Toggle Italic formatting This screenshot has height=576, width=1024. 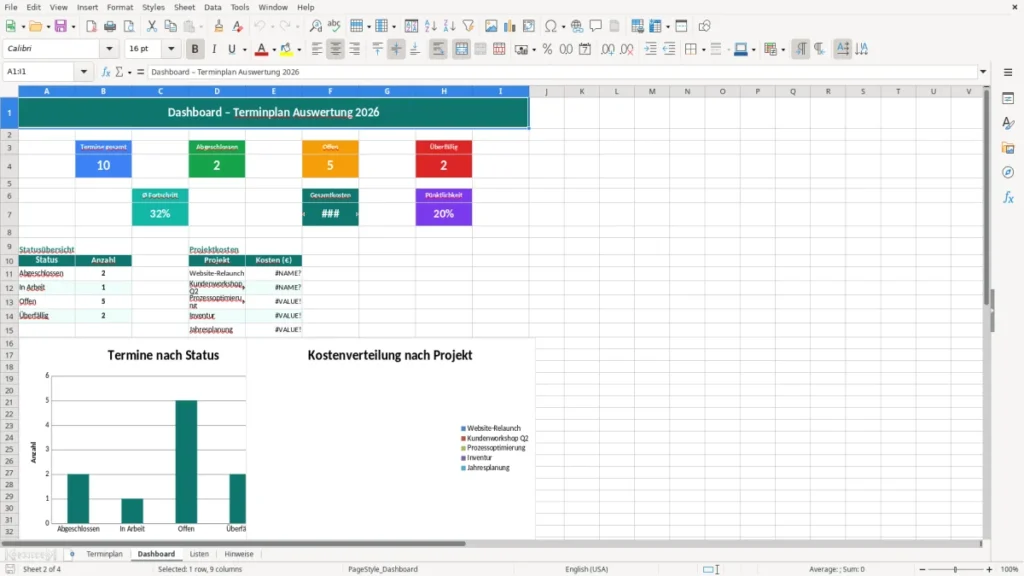[214, 49]
